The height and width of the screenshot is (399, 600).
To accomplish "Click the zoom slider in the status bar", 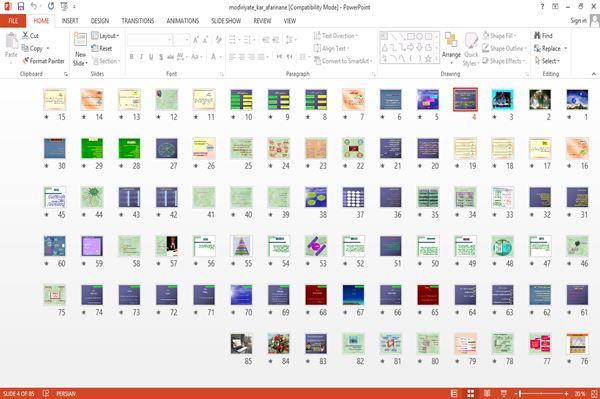I will (x=541, y=393).
